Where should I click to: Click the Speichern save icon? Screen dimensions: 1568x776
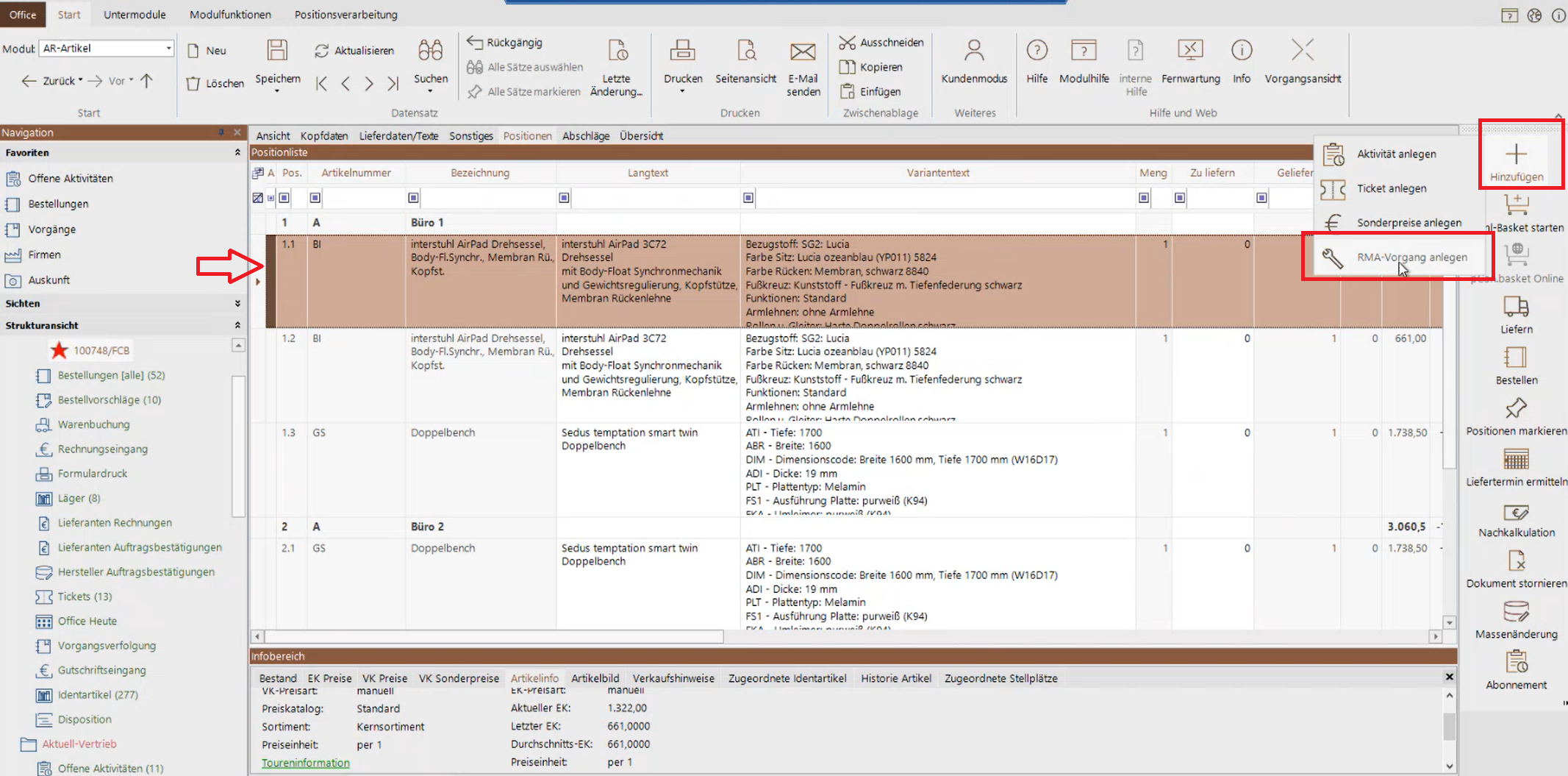tap(277, 51)
